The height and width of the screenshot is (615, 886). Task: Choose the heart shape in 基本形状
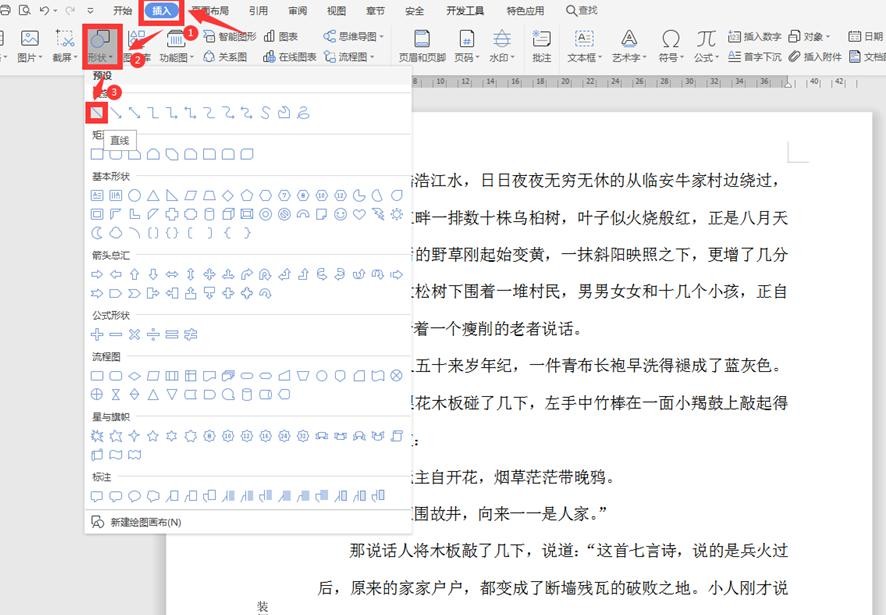359,214
